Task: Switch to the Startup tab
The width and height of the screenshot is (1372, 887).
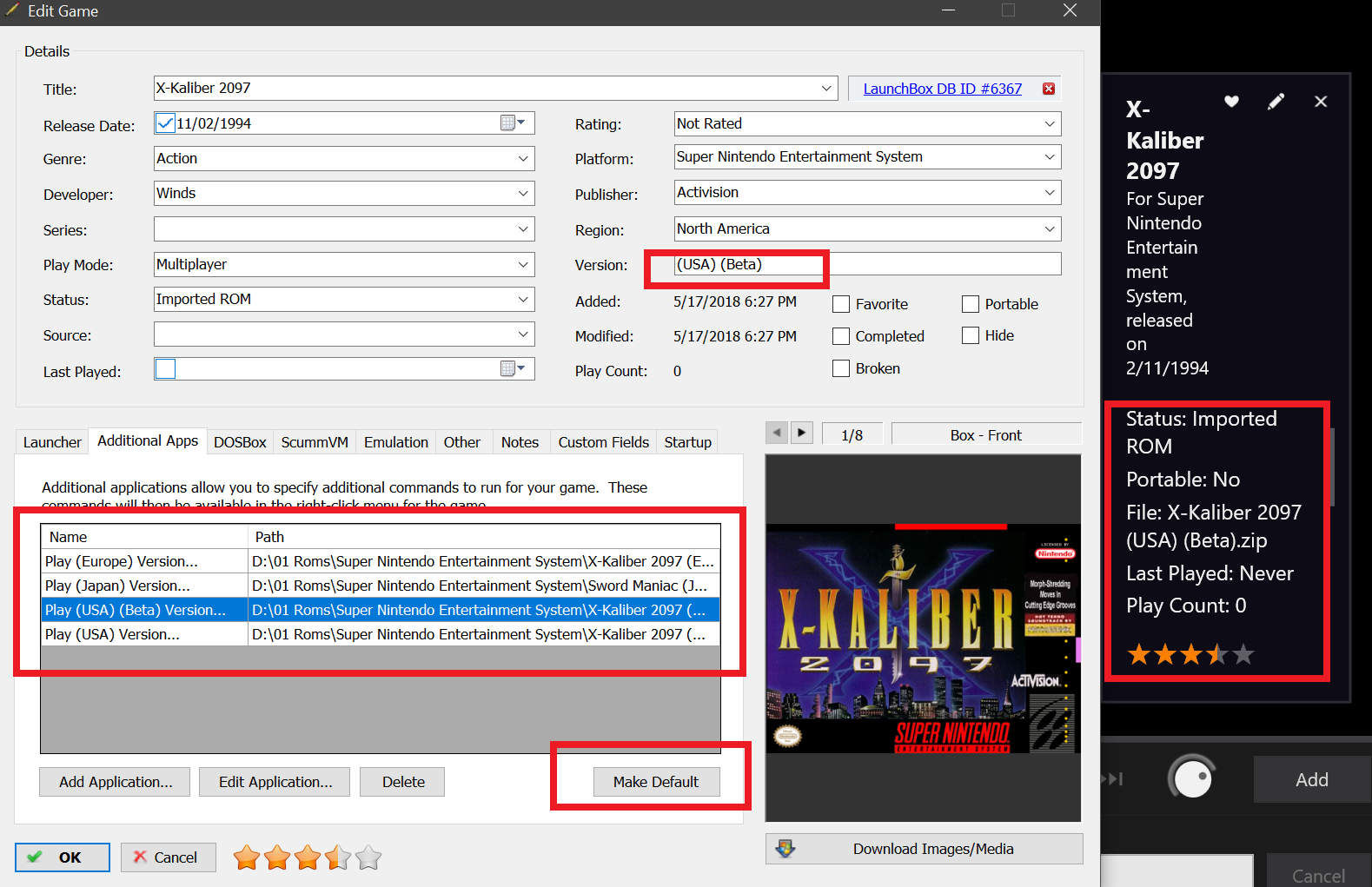Action: (687, 442)
